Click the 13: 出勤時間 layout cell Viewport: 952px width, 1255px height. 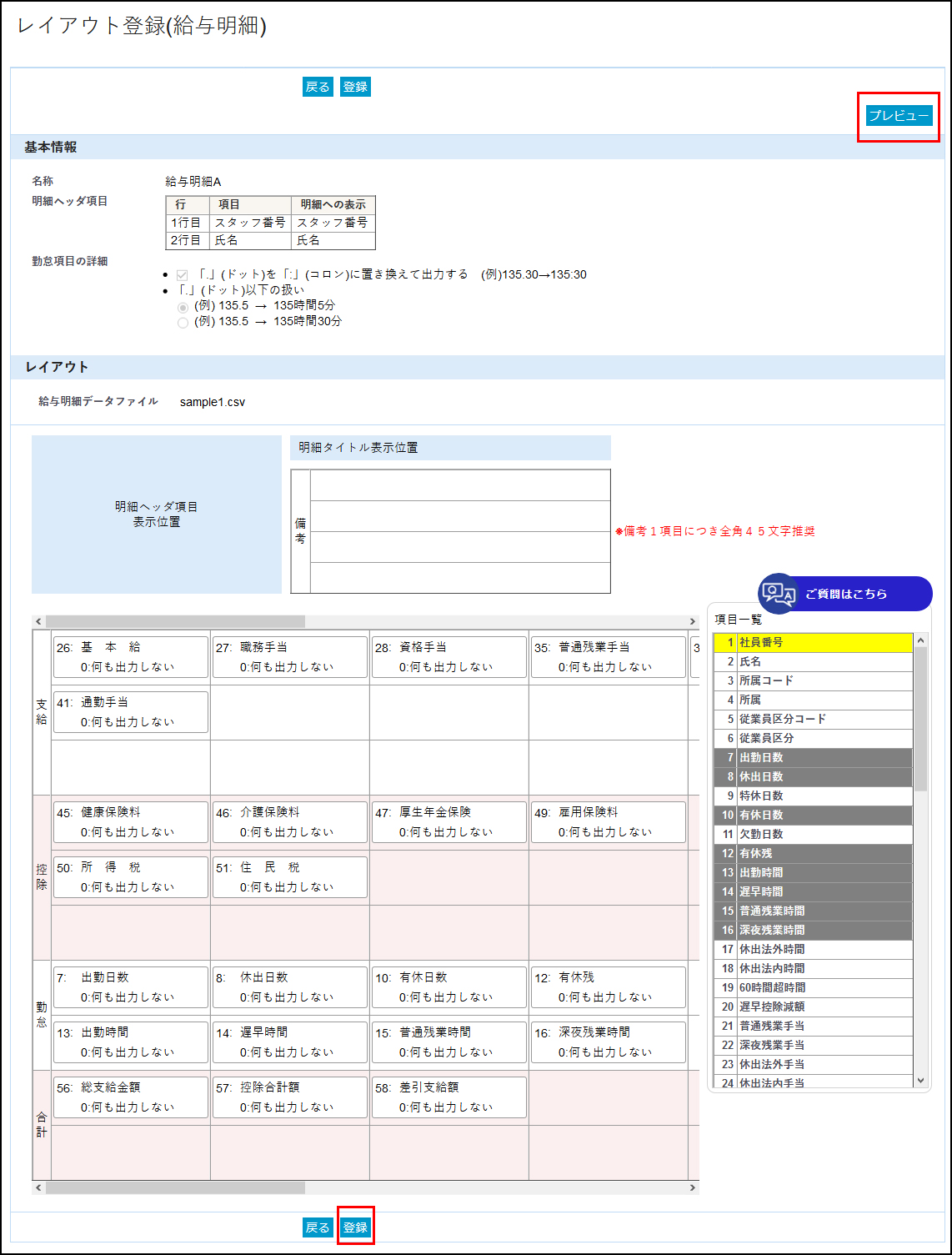point(131,1042)
